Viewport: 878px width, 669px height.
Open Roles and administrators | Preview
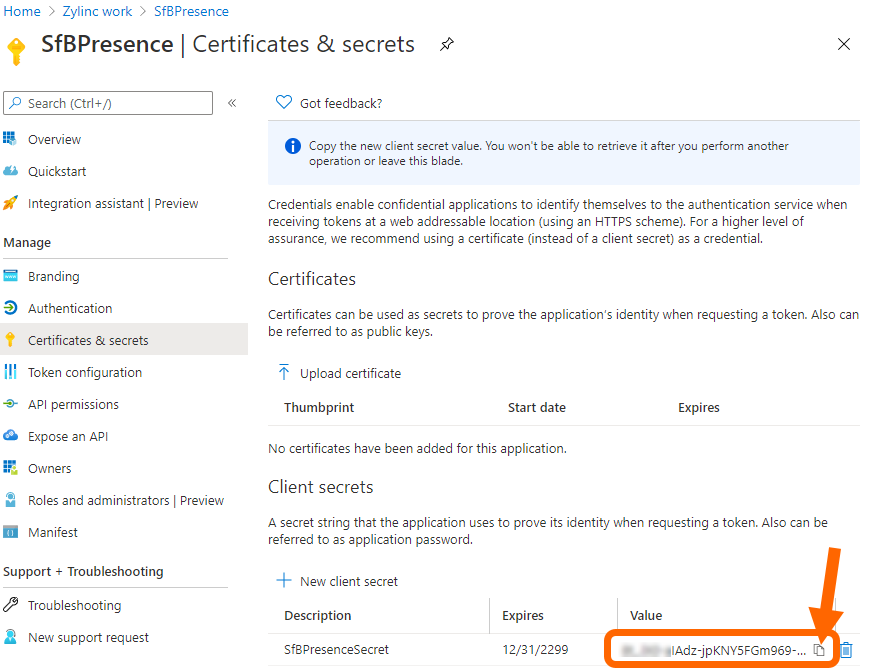126,500
